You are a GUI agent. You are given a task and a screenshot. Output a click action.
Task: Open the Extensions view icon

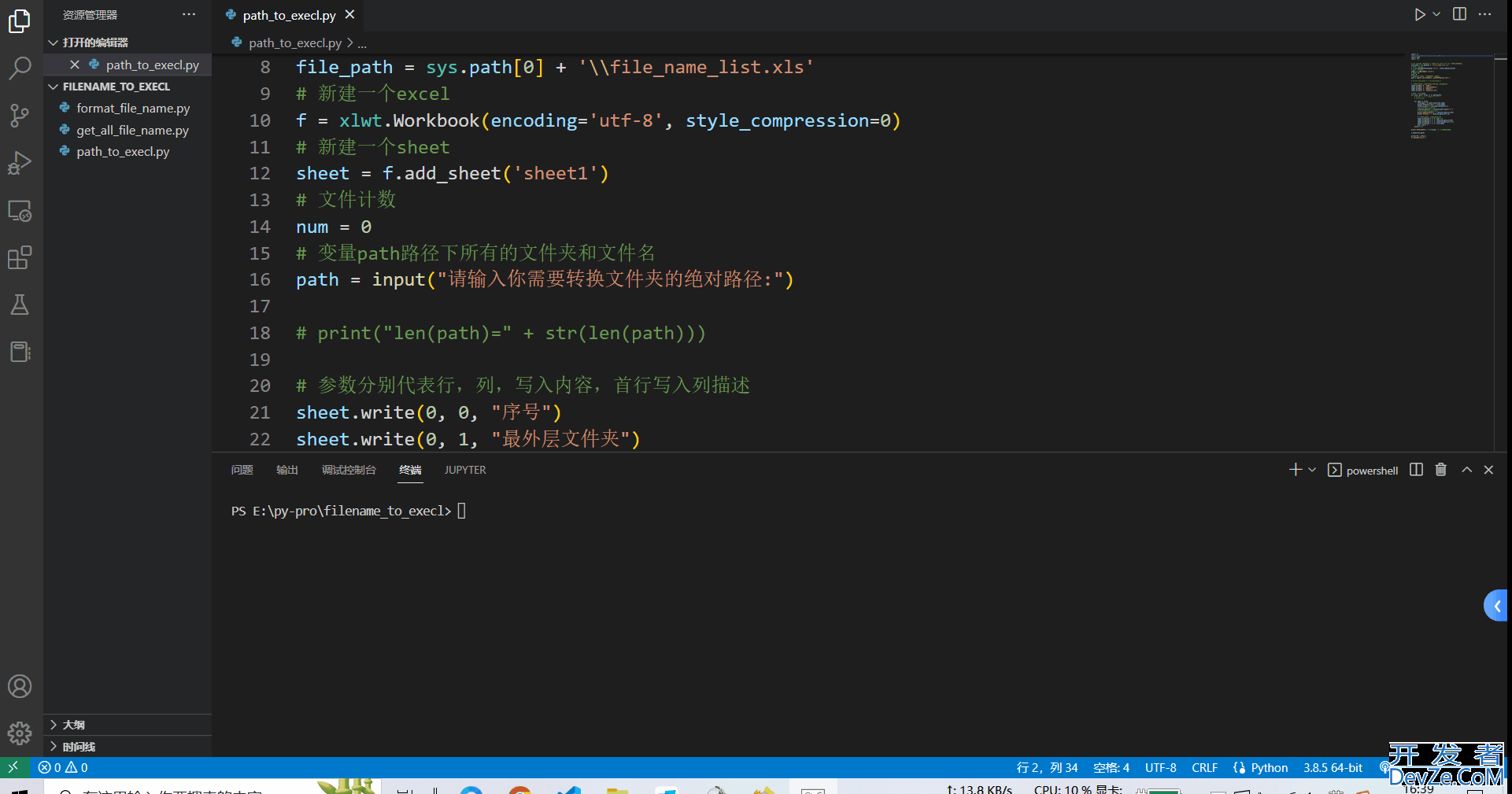coord(20,257)
